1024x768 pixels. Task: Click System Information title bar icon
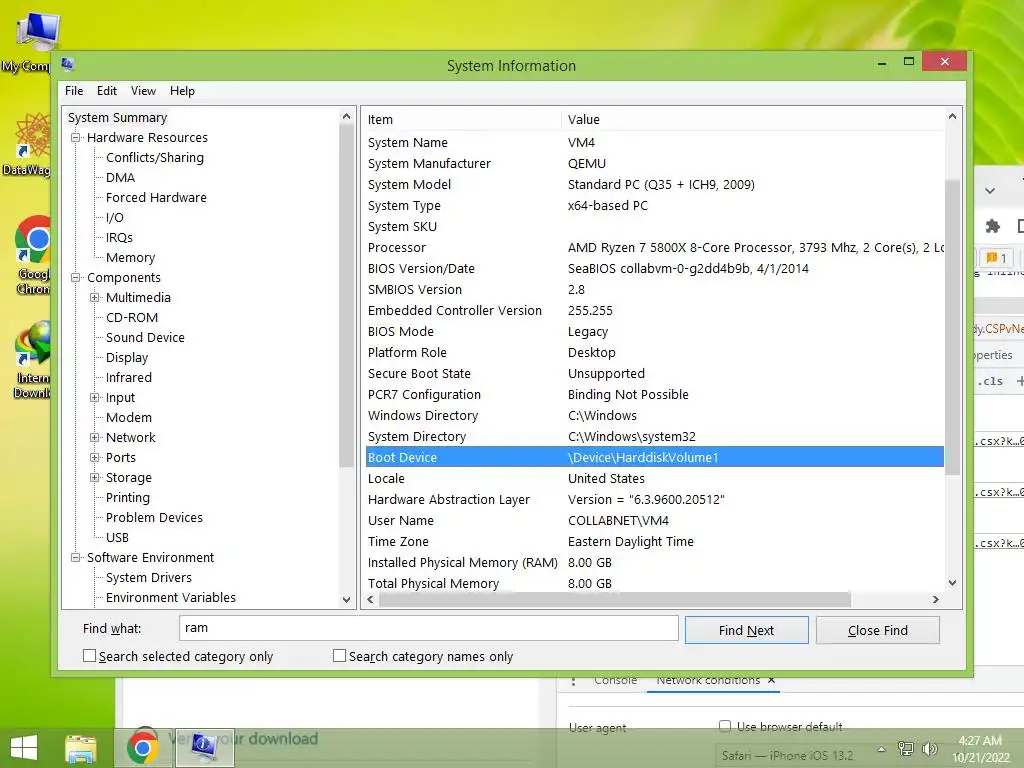(67, 65)
